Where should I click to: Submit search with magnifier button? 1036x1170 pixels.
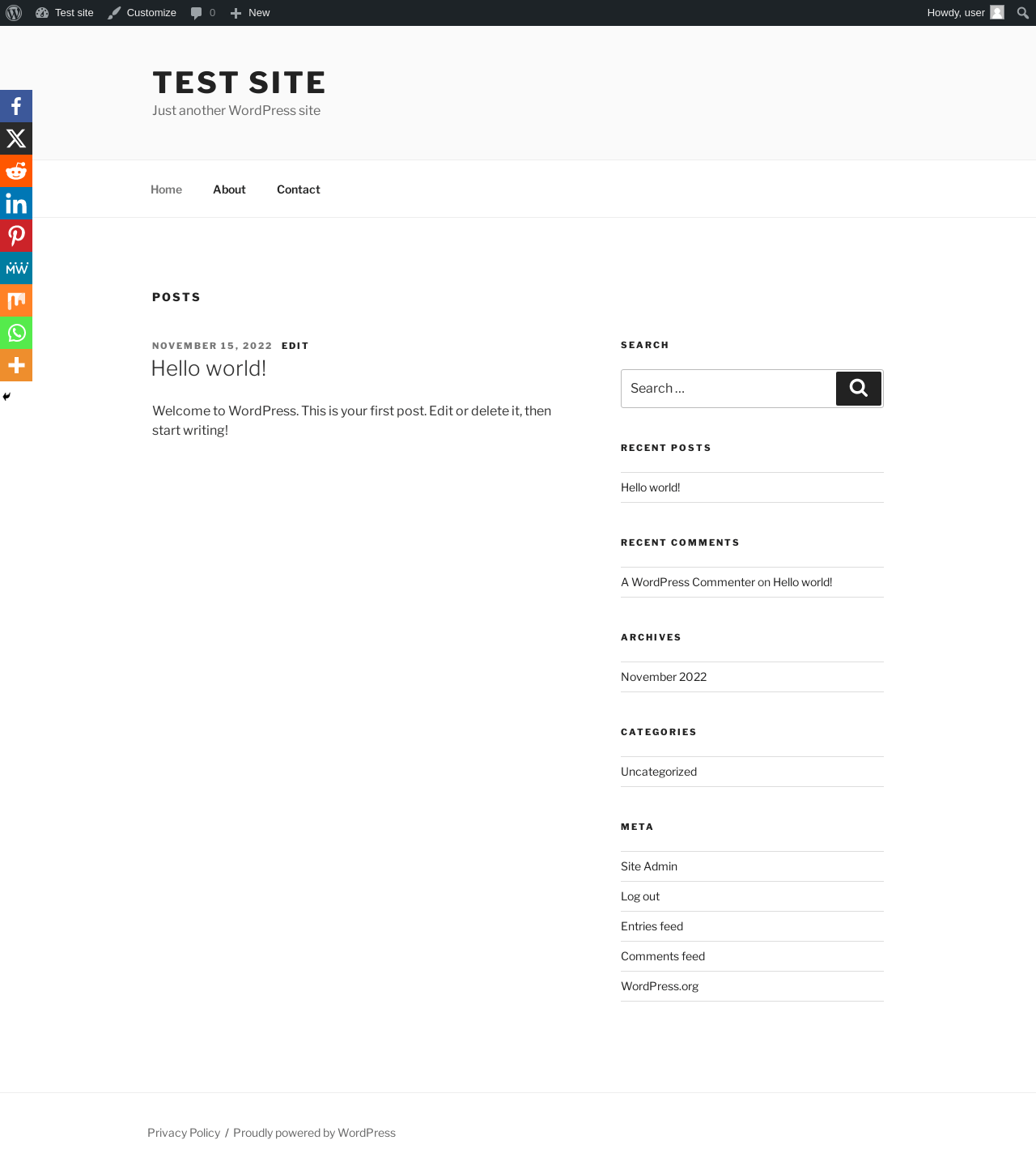(859, 389)
